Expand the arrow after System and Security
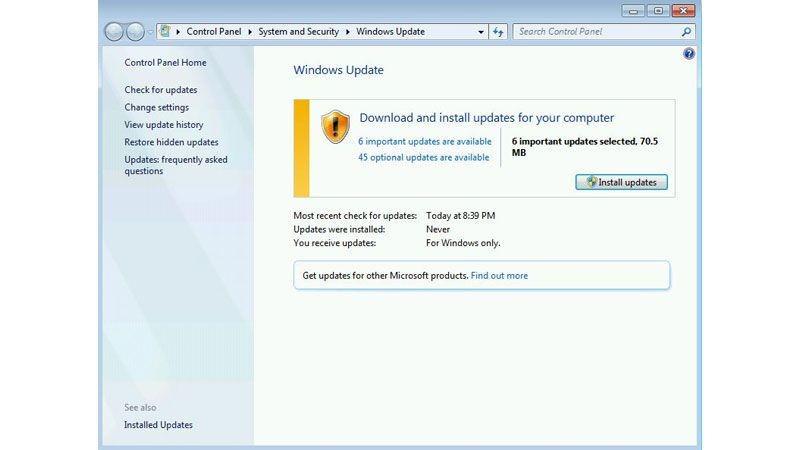Viewport: 800px width, 450px height. (347, 32)
